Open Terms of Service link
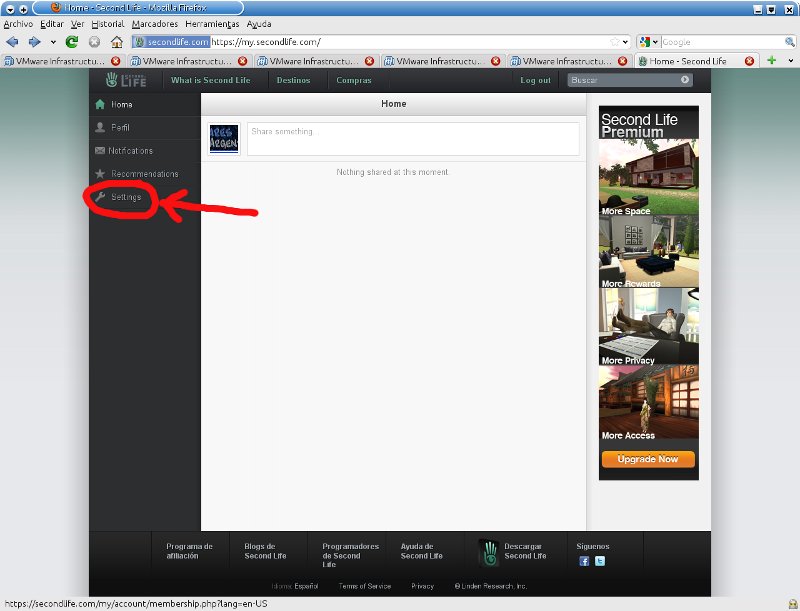The height and width of the screenshot is (611, 800). click(365, 587)
